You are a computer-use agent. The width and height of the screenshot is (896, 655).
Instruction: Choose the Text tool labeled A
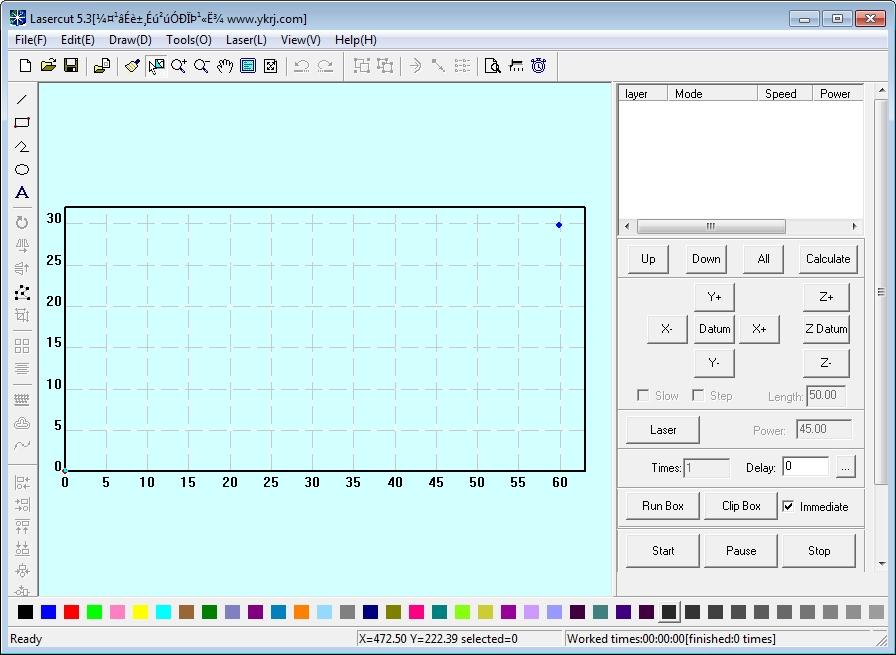(x=21, y=193)
